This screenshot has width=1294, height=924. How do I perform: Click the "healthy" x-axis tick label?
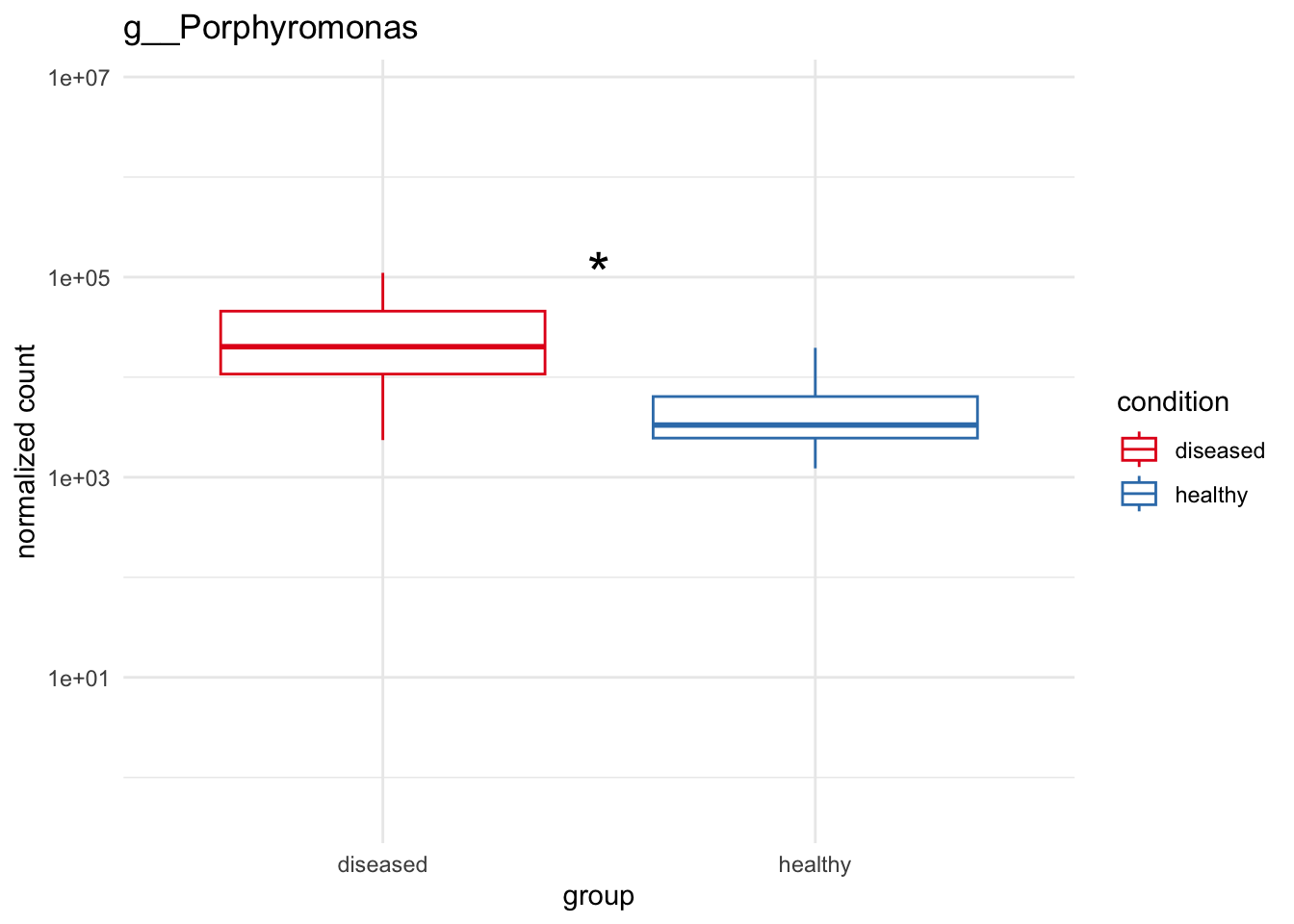point(815,864)
